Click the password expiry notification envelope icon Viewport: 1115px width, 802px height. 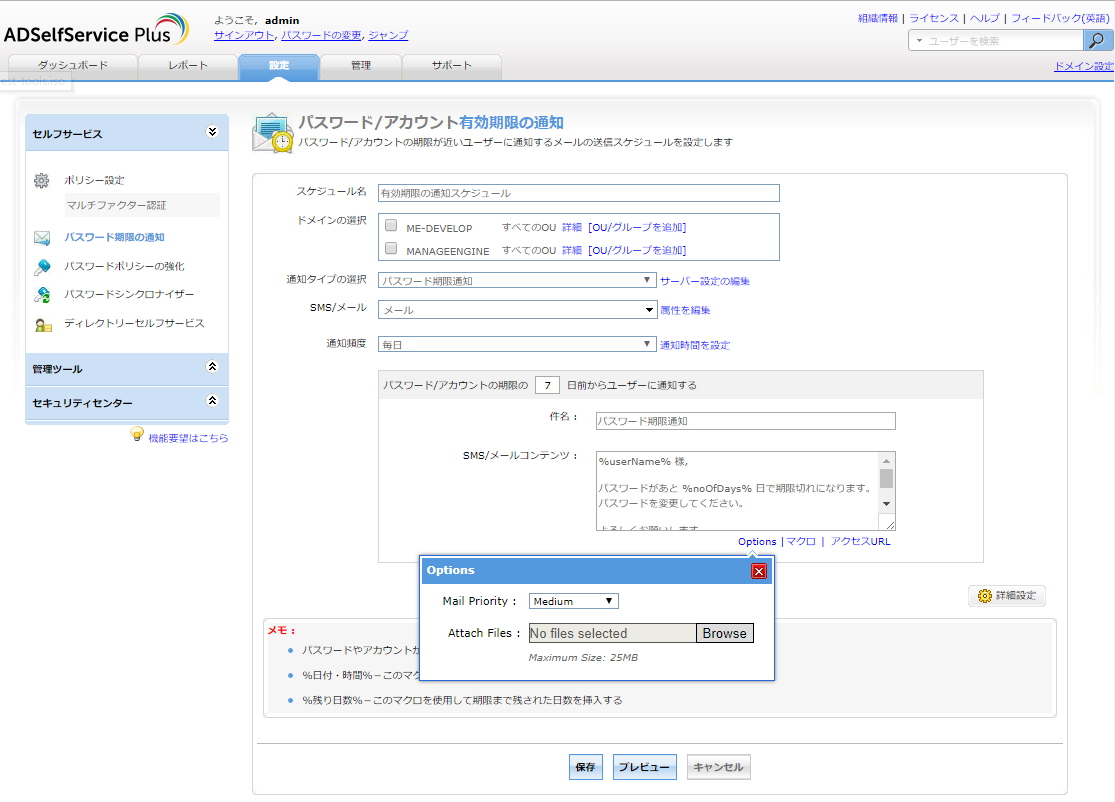point(42,238)
